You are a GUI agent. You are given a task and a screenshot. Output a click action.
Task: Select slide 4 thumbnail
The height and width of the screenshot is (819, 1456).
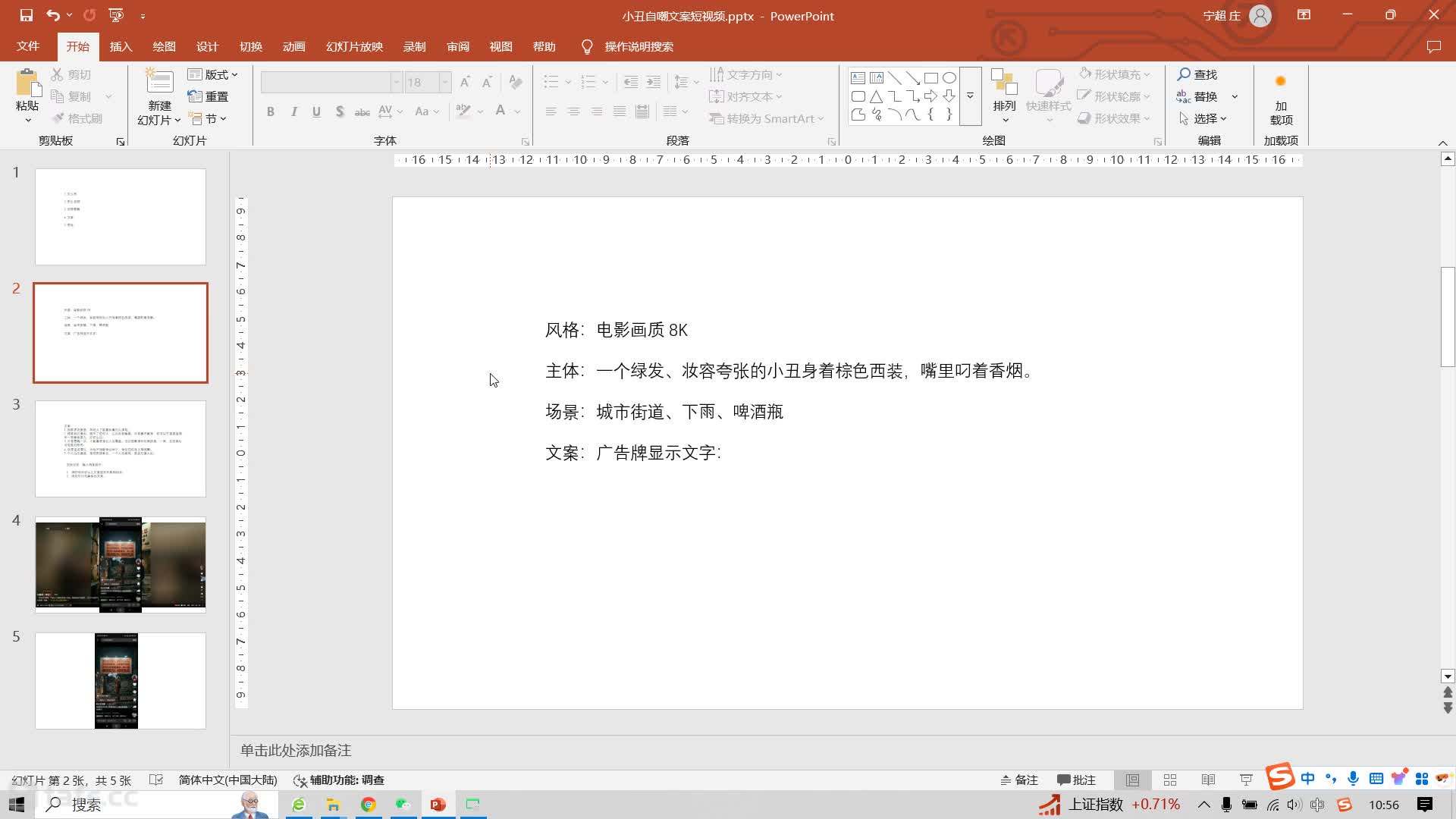(x=121, y=565)
